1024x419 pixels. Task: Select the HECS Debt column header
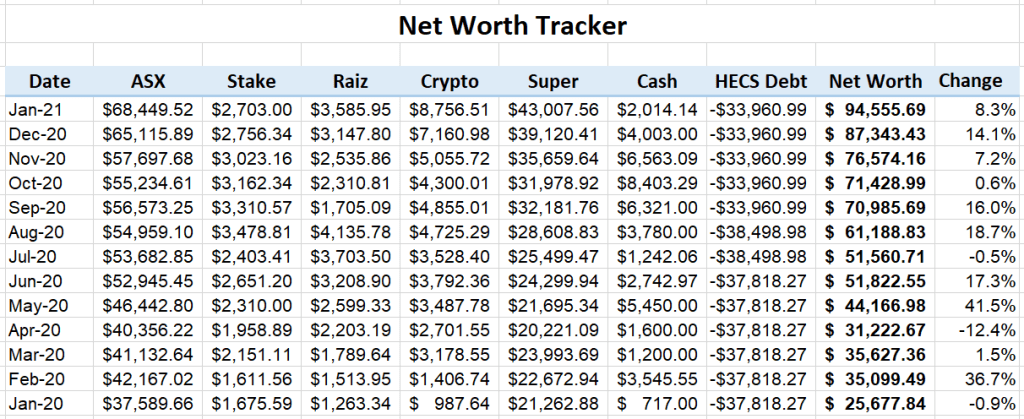(760, 81)
